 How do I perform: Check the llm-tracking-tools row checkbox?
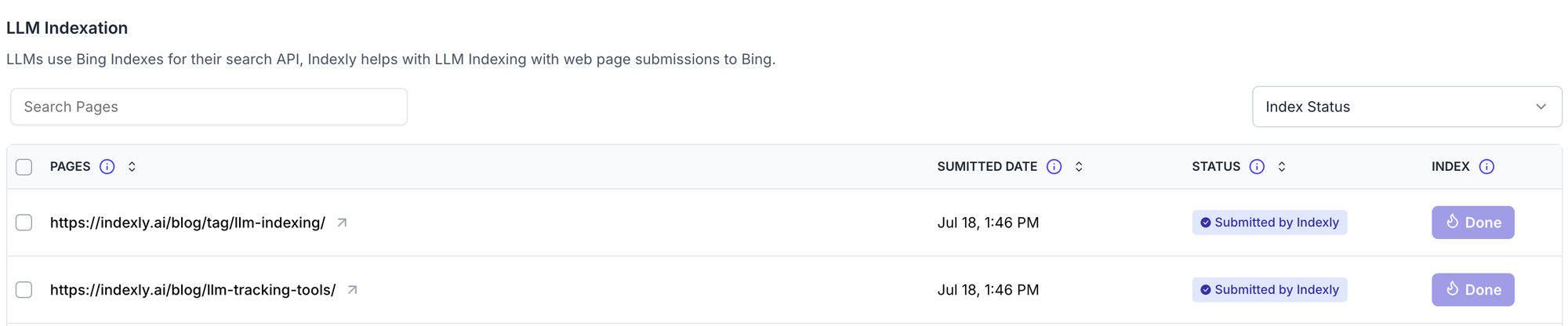[24, 290]
